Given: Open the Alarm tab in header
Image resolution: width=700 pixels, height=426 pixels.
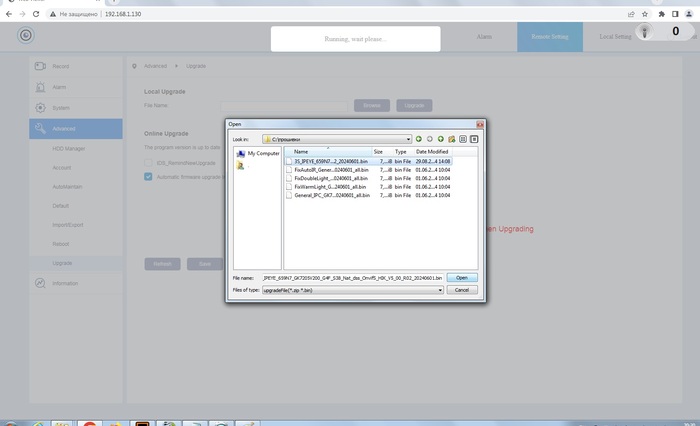Looking at the screenshot, I should [484, 36].
